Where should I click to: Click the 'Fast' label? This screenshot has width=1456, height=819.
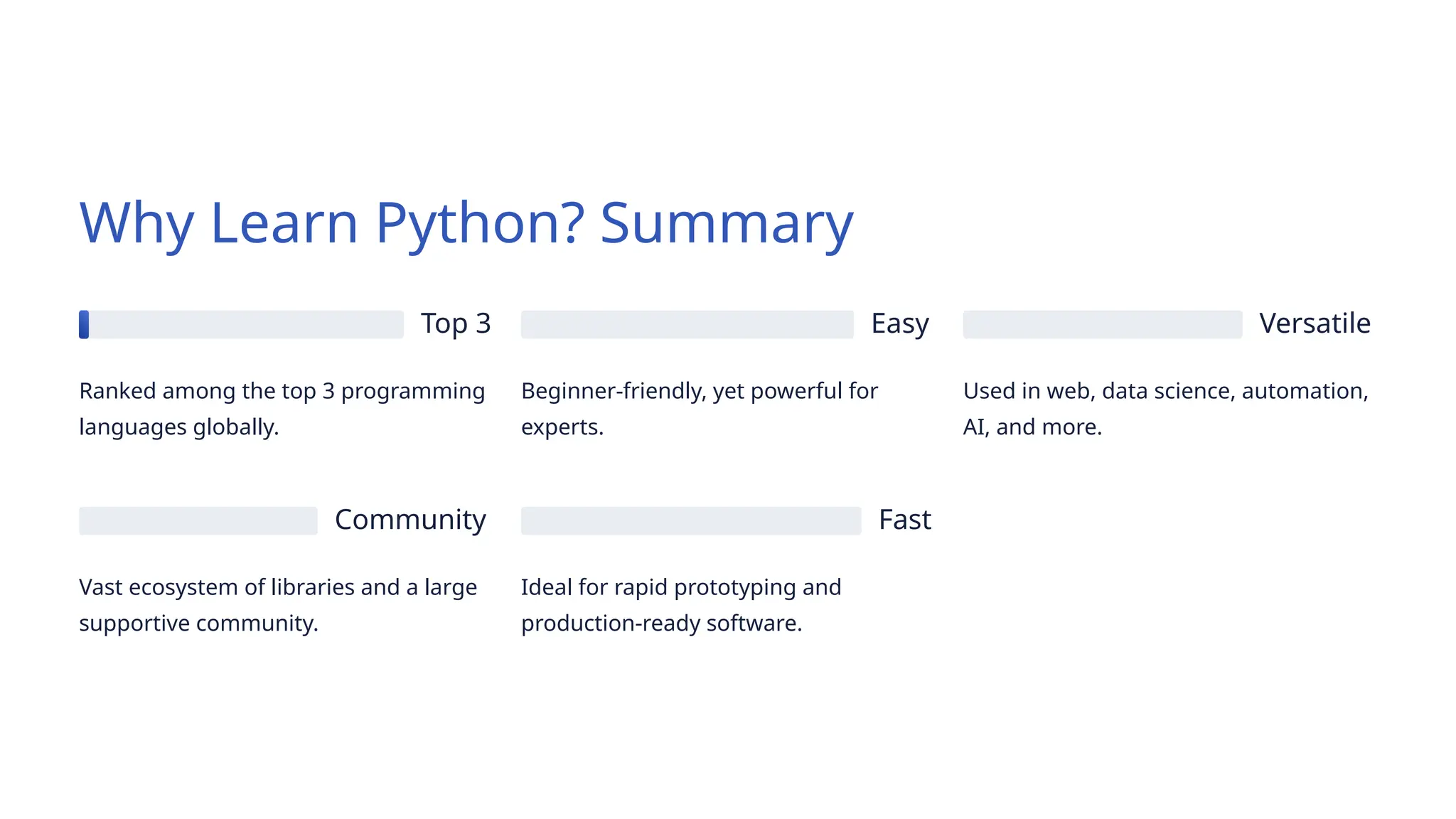(x=904, y=520)
